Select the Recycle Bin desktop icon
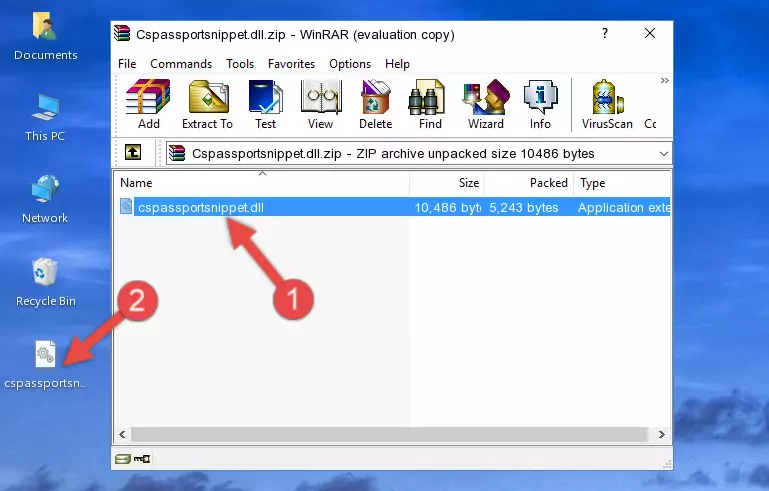 click(45, 282)
